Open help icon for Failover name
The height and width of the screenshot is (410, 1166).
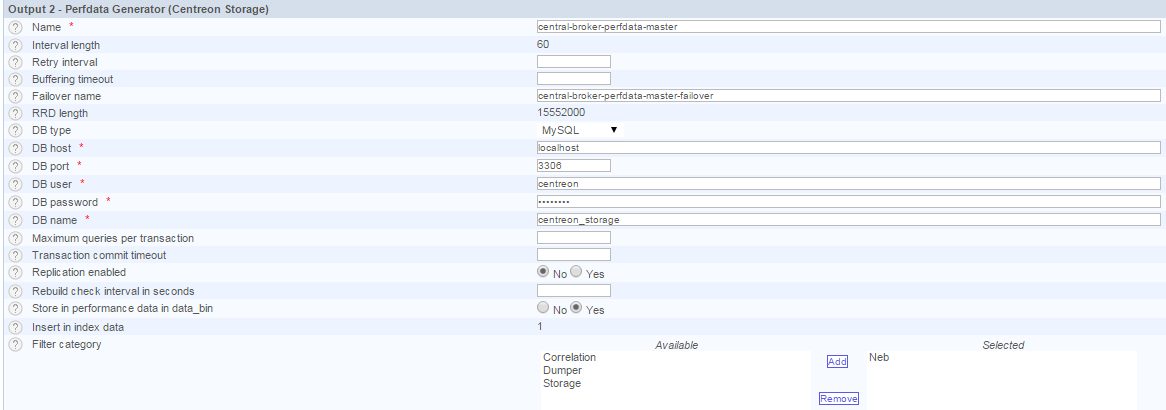(15, 96)
